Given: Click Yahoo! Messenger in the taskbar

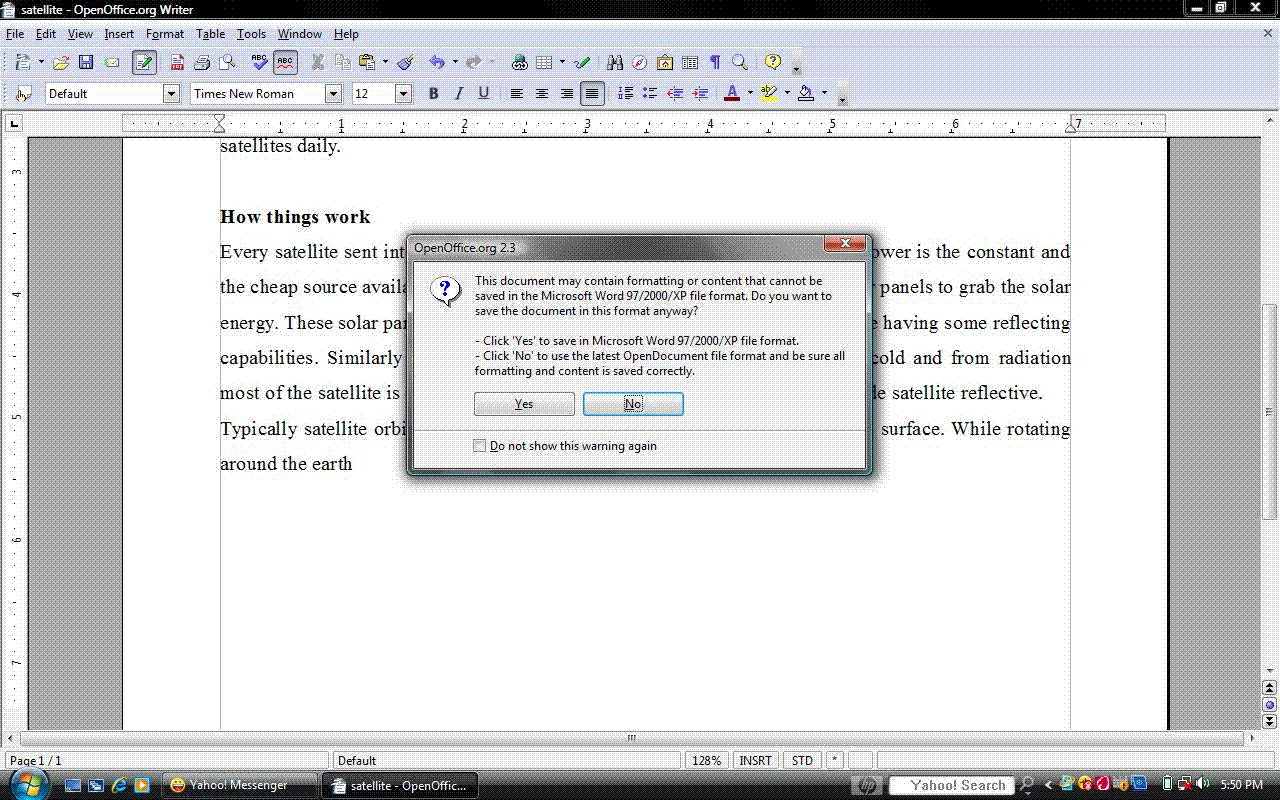Looking at the screenshot, I should pos(238,785).
